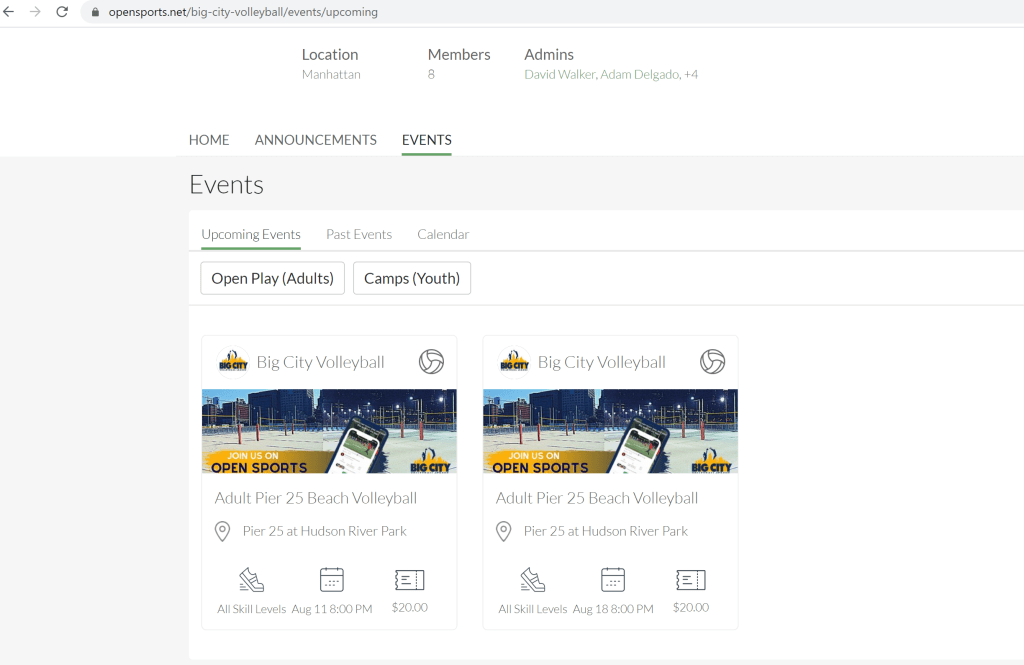Click the Events page heading
The height and width of the screenshot is (665, 1024).
click(x=227, y=185)
